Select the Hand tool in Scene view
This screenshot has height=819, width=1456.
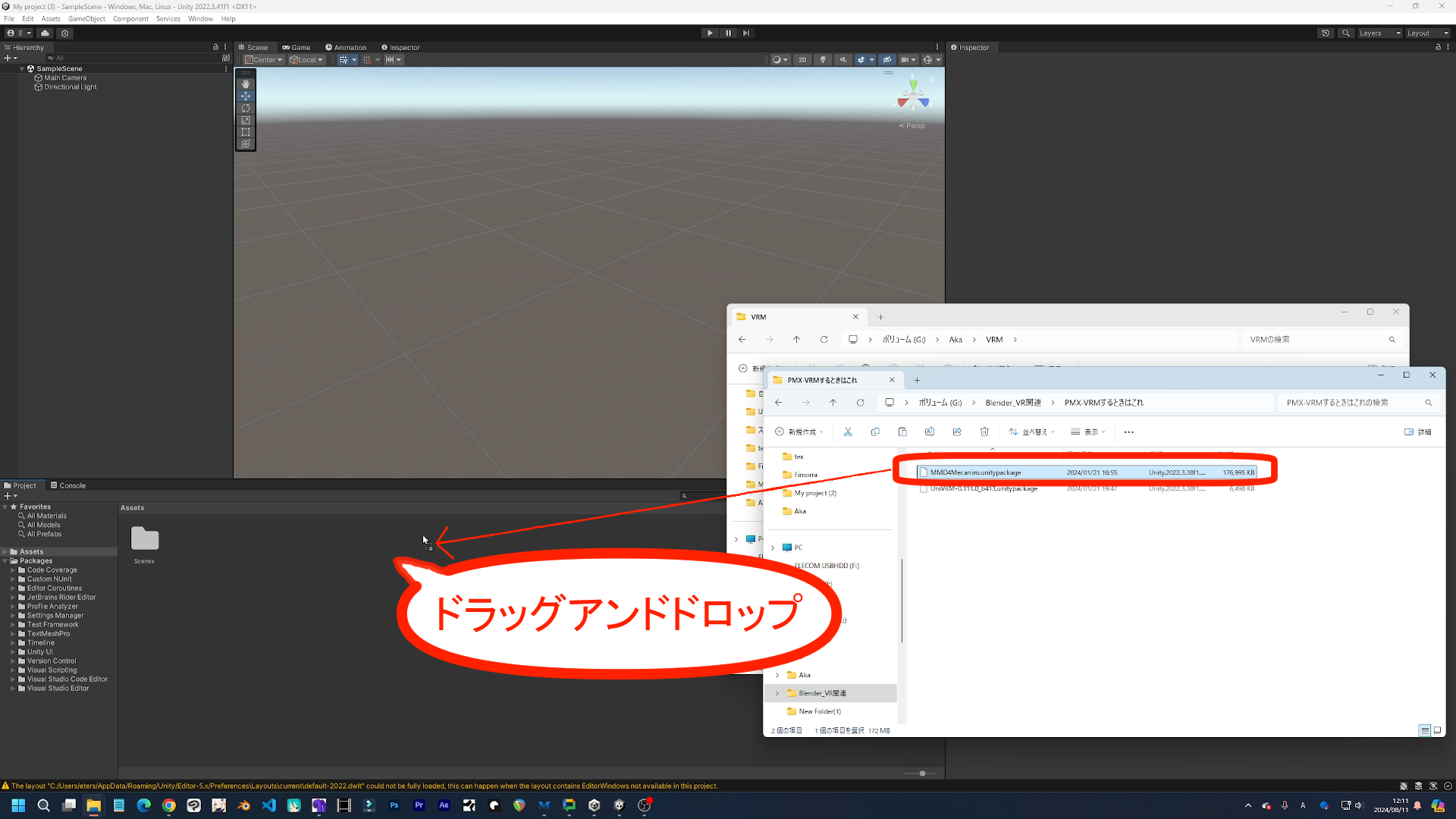coord(246,83)
